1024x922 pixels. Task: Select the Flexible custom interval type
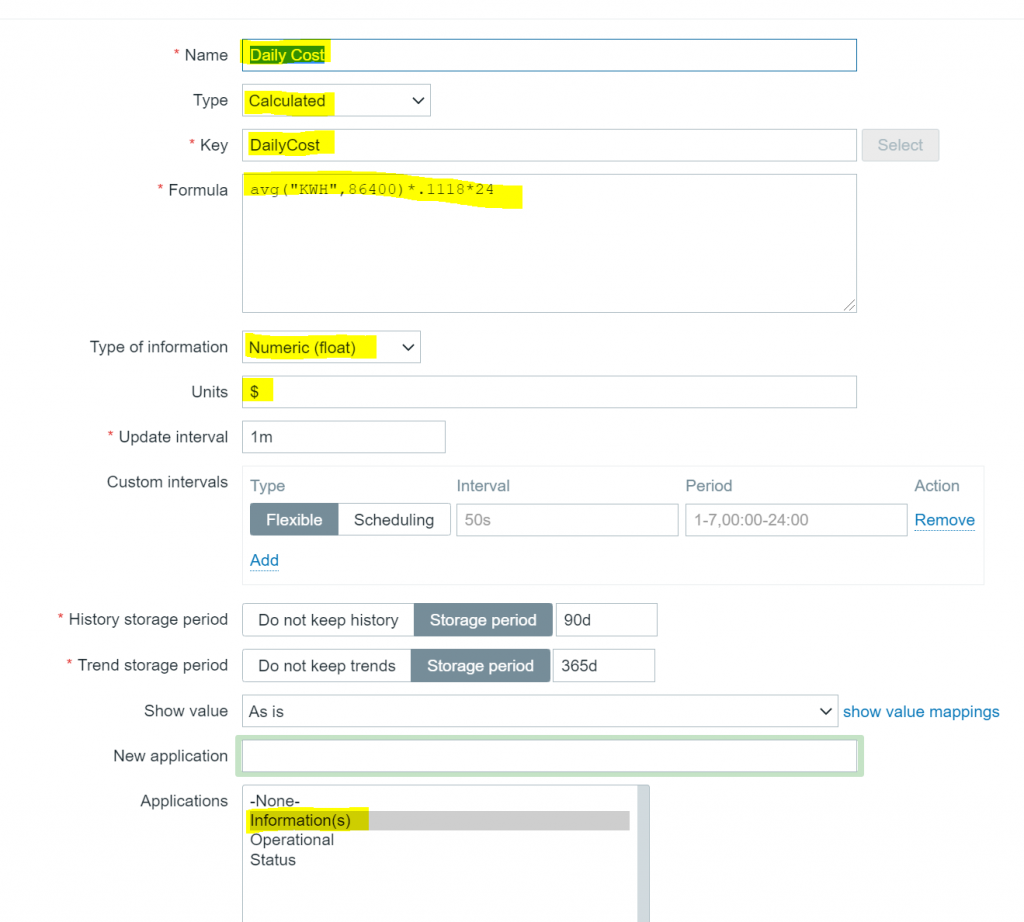coord(294,520)
